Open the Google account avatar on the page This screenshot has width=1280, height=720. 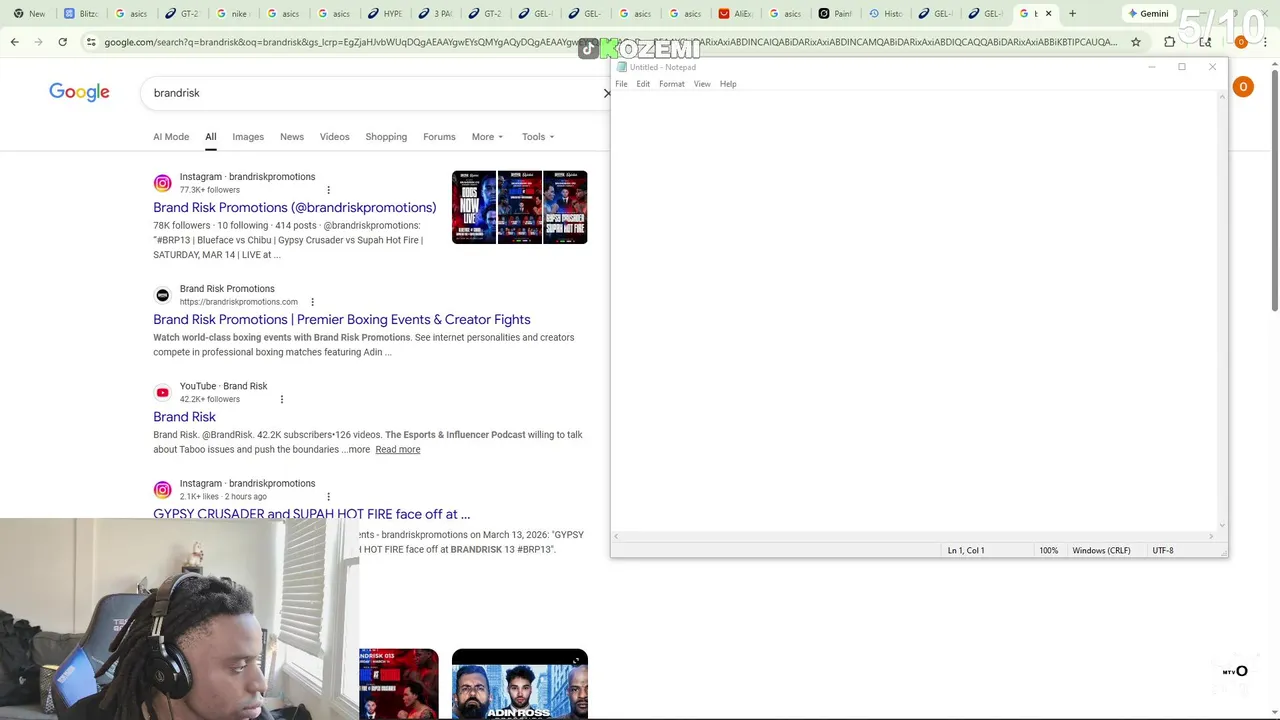pos(1243,87)
